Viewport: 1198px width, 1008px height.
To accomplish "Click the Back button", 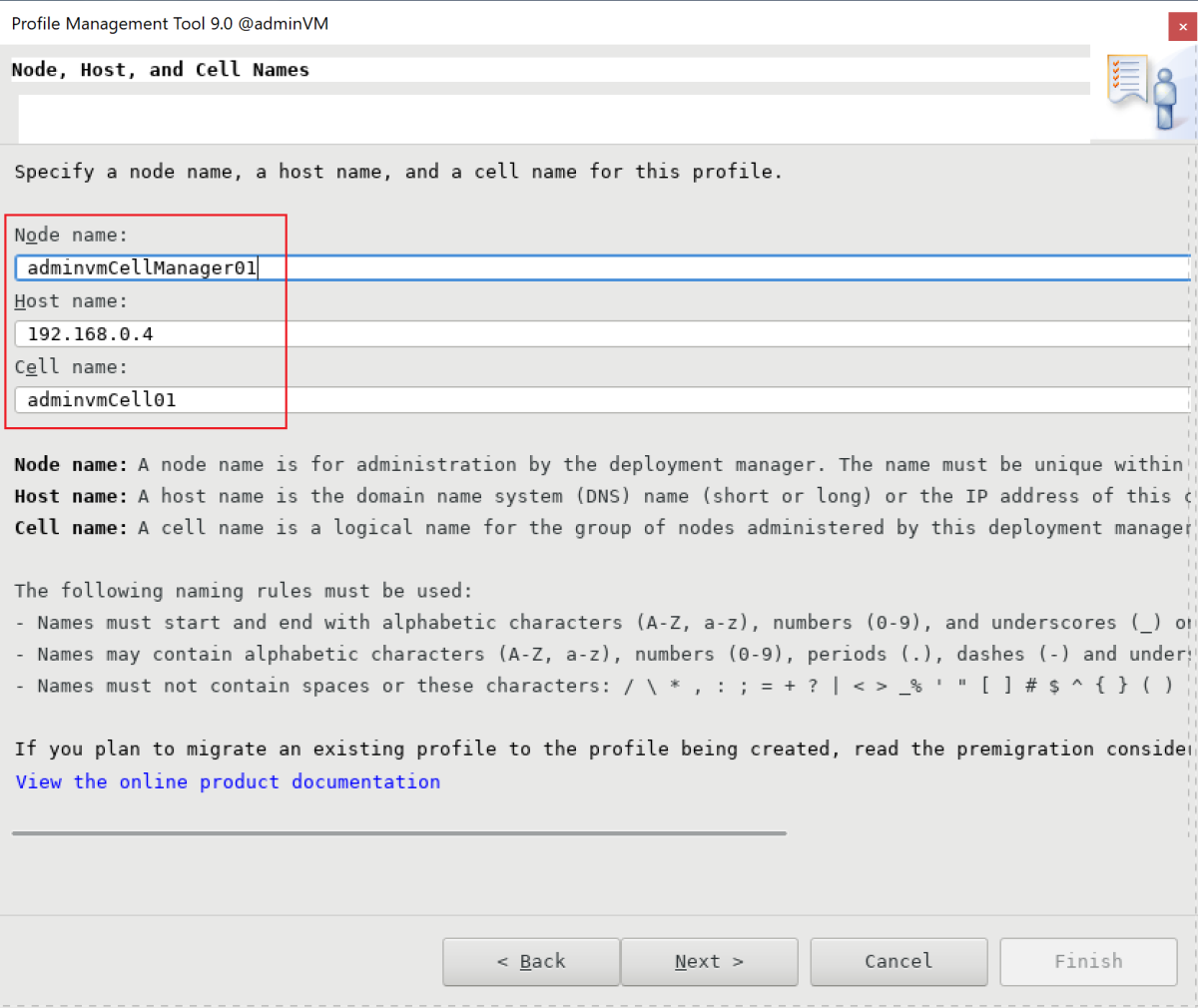I will click(x=530, y=961).
